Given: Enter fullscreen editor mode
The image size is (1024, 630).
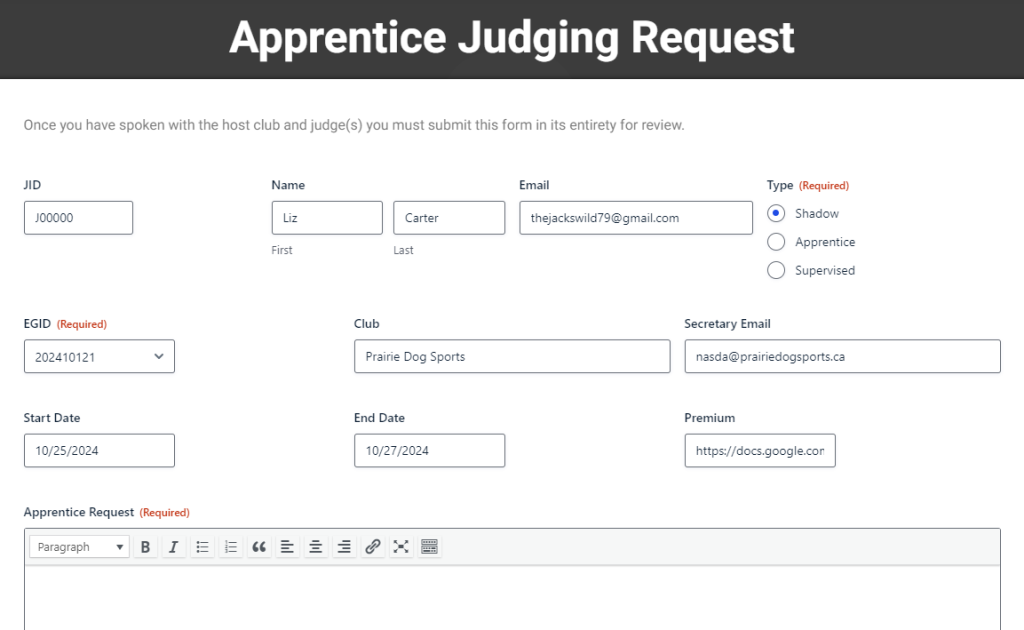Looking at the screenshot, I should coord(401,547).
